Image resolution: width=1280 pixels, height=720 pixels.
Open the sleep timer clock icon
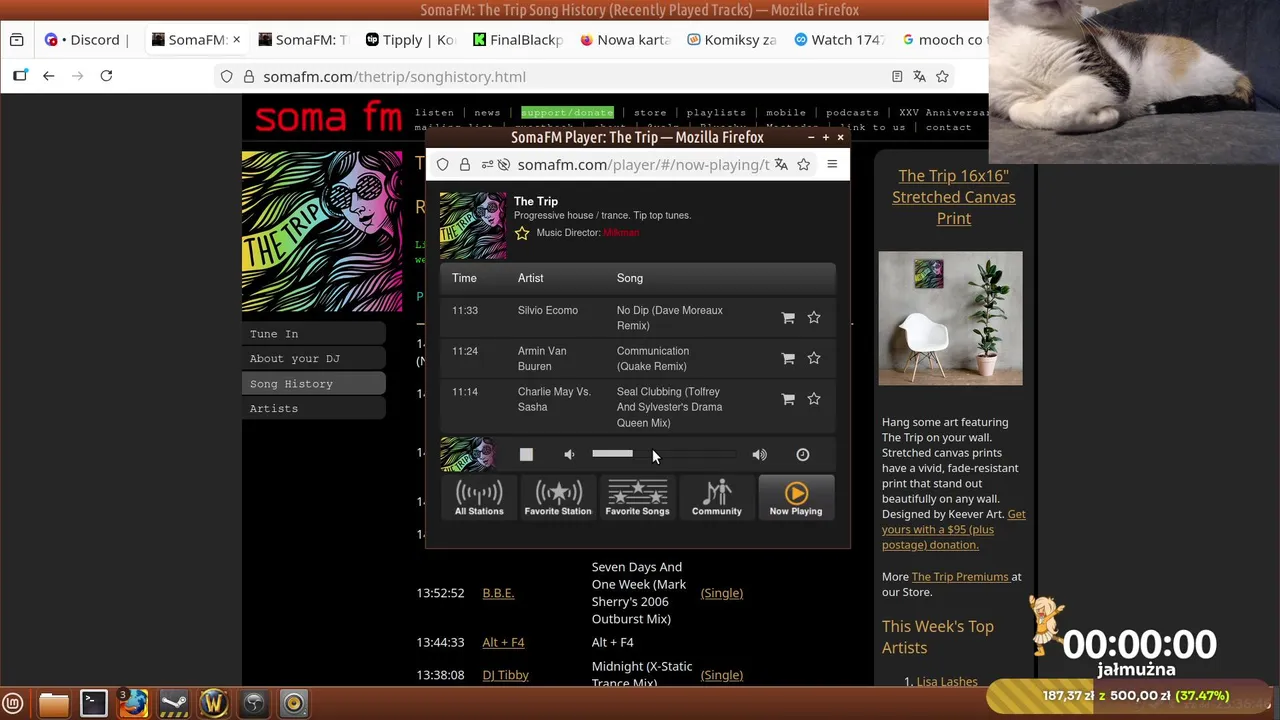click(802, 454)
